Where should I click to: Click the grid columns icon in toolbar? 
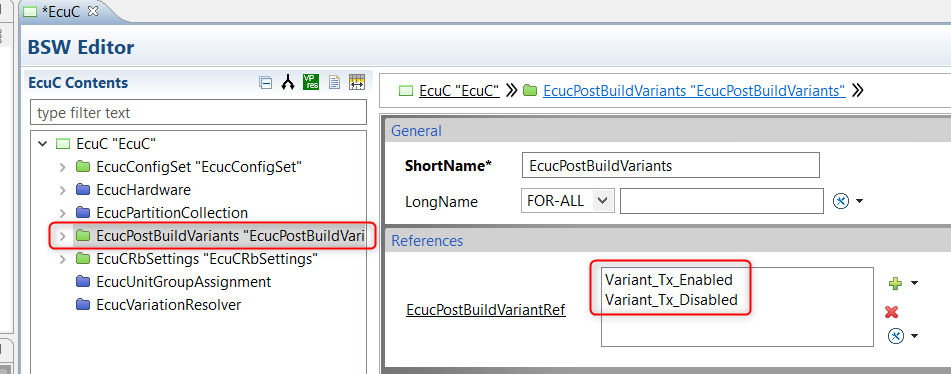357,82
